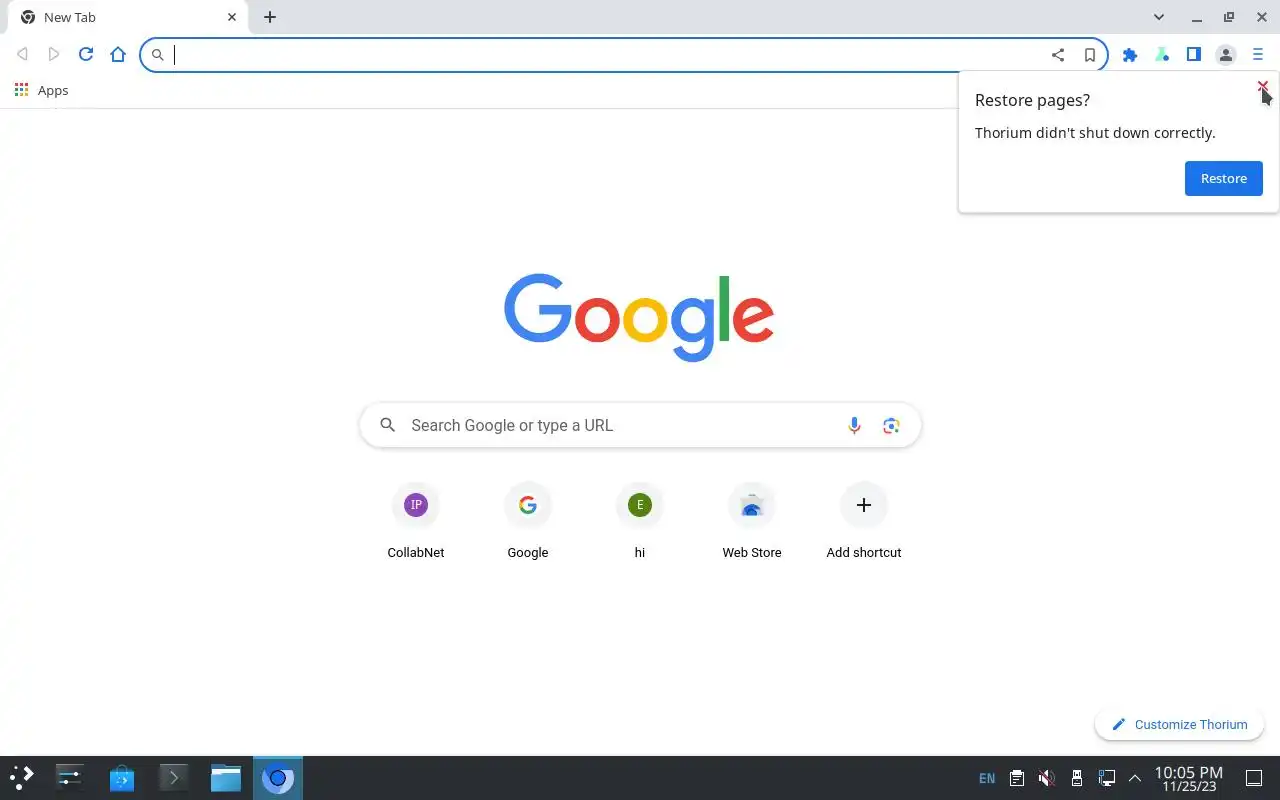The width and height of the screenshot is (1280, 800).
Task: Open the Extensions puzzle icon
Action: coord(1130,55)
